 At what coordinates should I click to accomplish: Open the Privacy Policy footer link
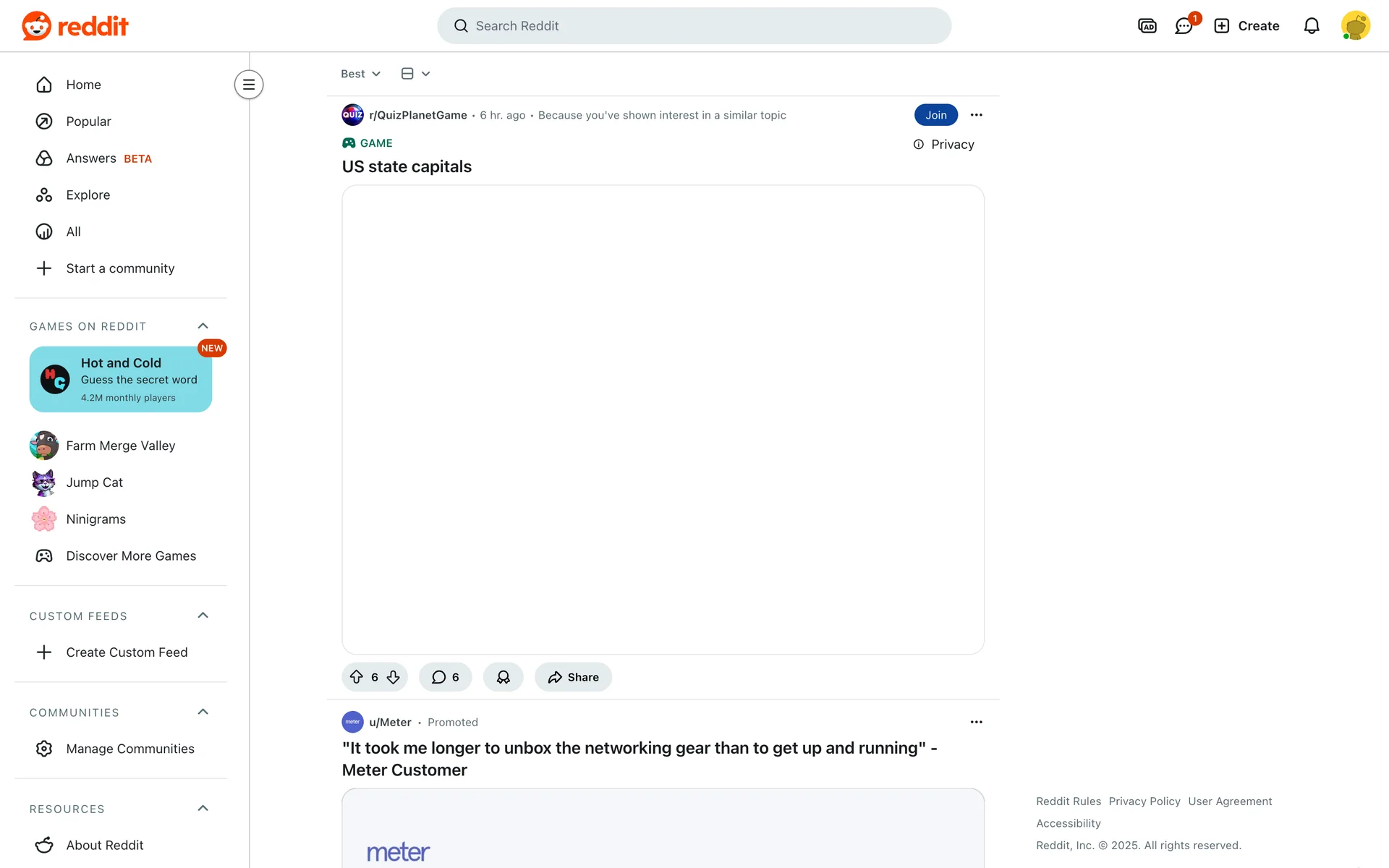tap(1144, 801)
